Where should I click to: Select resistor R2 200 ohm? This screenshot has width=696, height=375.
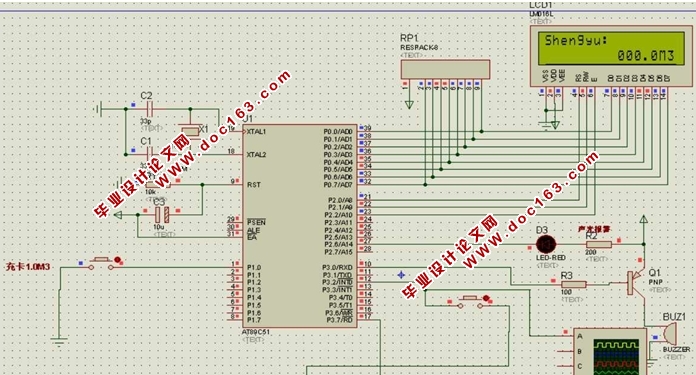(x=599, y=244)
